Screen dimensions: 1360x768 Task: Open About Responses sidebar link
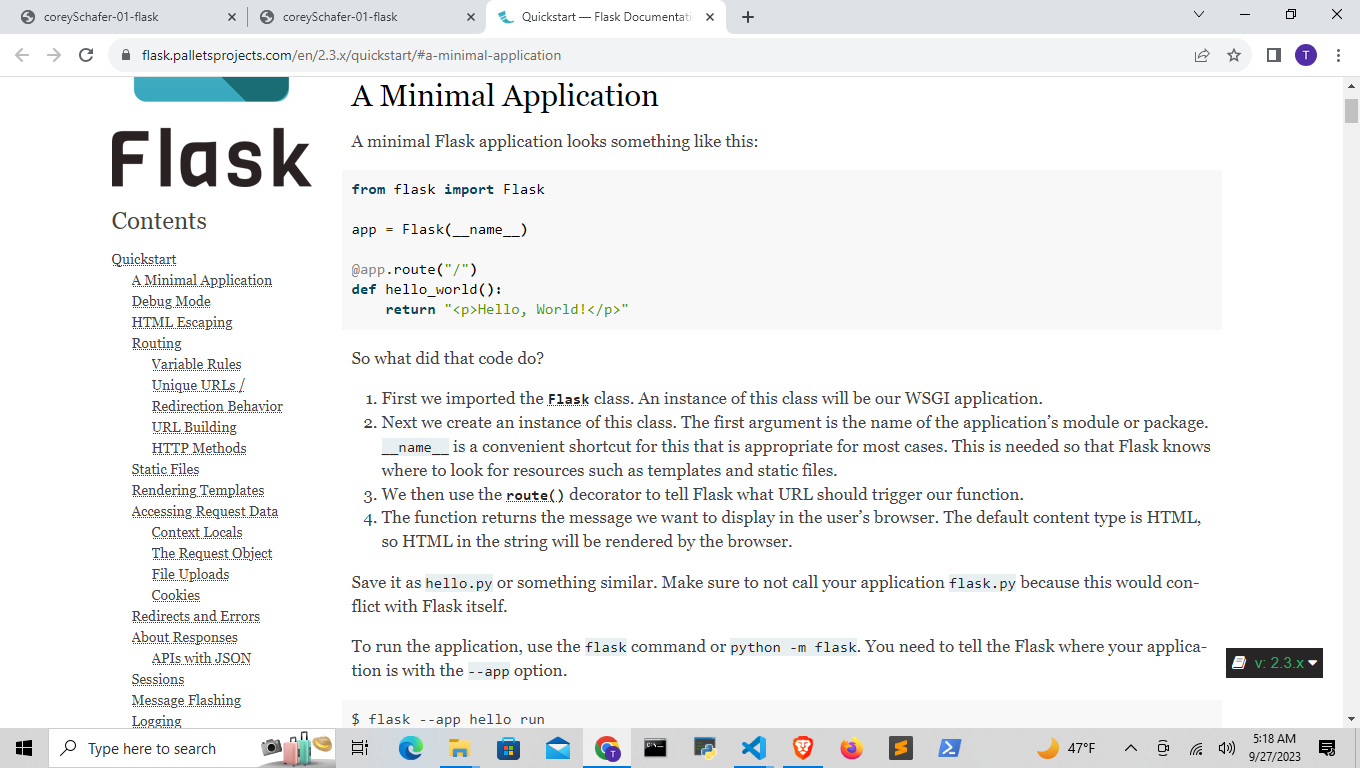[x=185, y=638]
